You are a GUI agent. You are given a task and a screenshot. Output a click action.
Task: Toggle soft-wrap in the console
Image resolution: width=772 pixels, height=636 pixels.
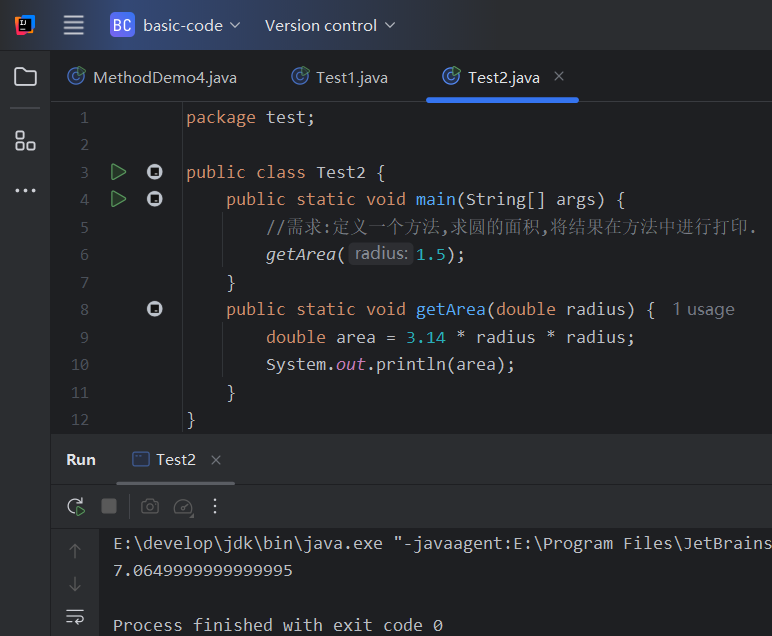click(75, 616)
